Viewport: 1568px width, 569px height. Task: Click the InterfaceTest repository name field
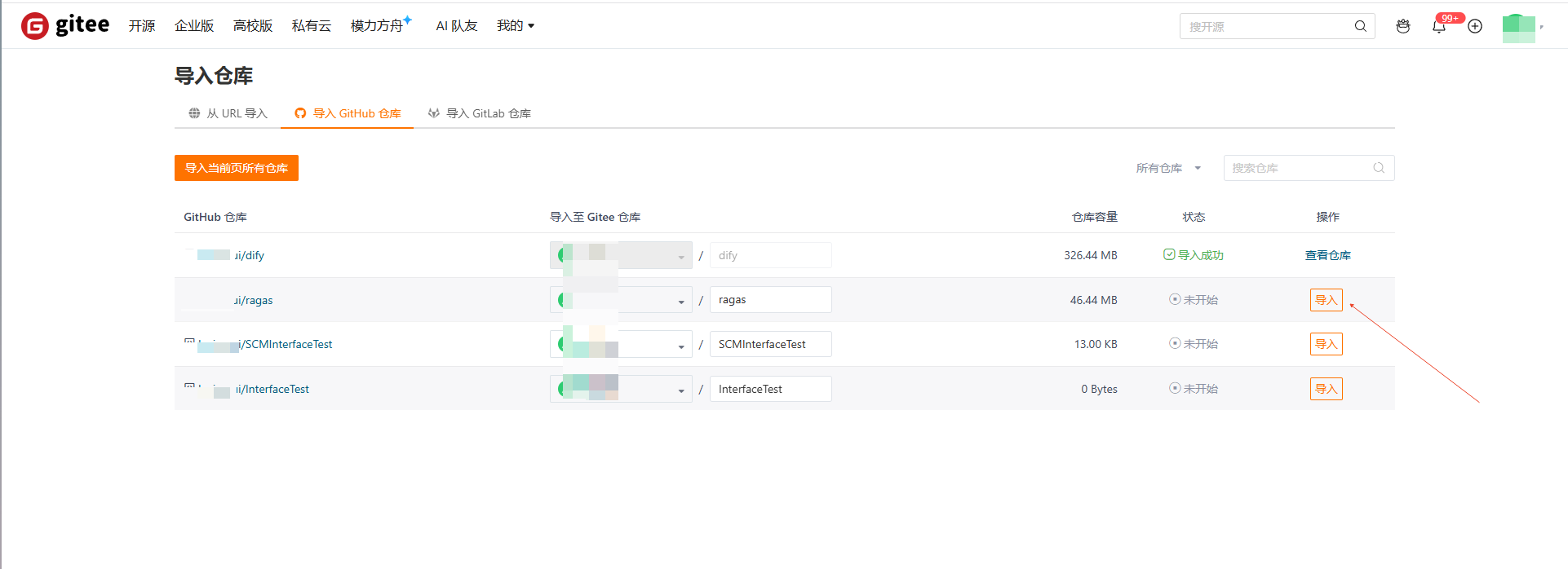pos(771,389)
